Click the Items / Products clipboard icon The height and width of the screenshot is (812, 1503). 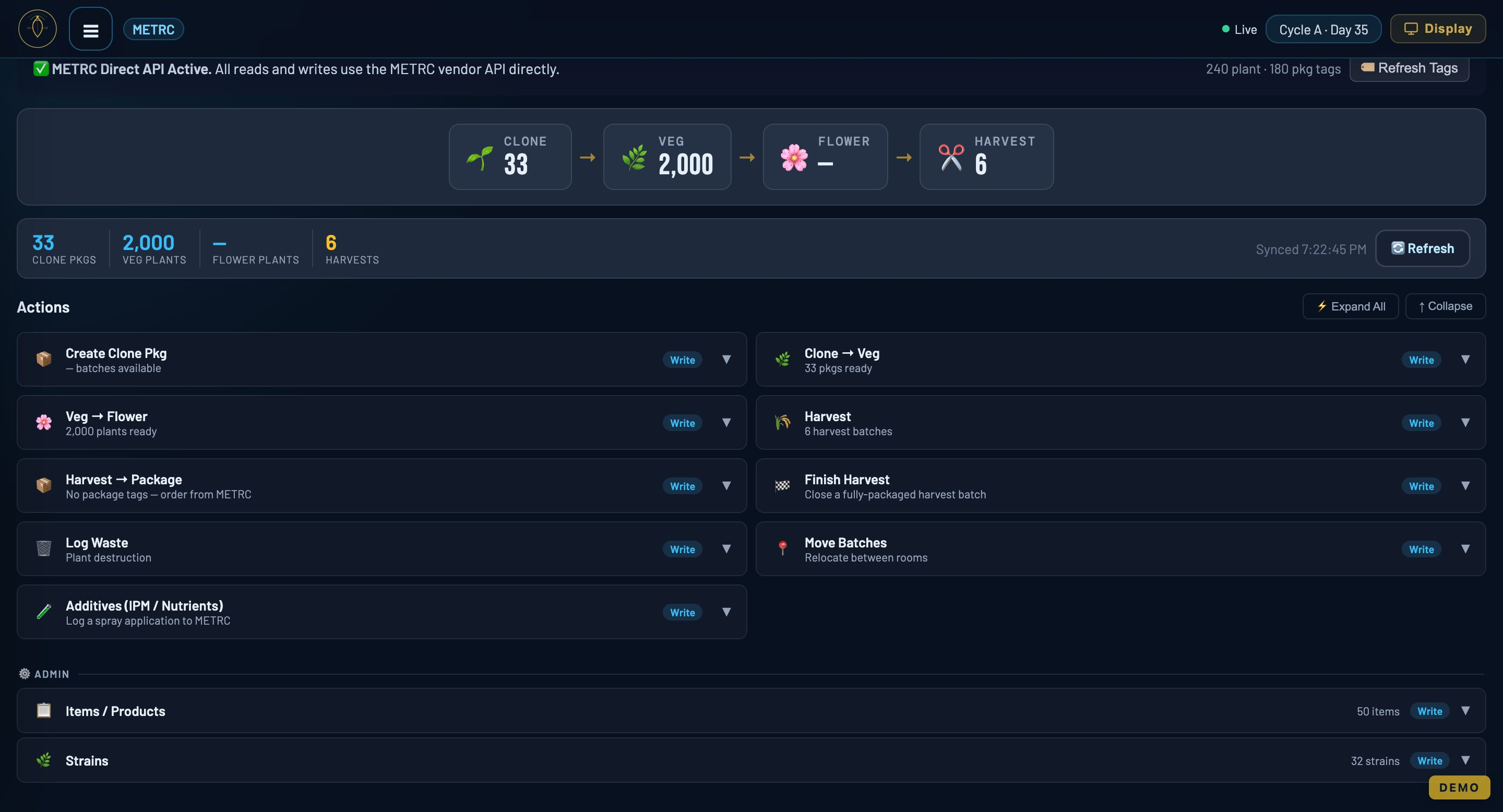(x=44, y=711)
